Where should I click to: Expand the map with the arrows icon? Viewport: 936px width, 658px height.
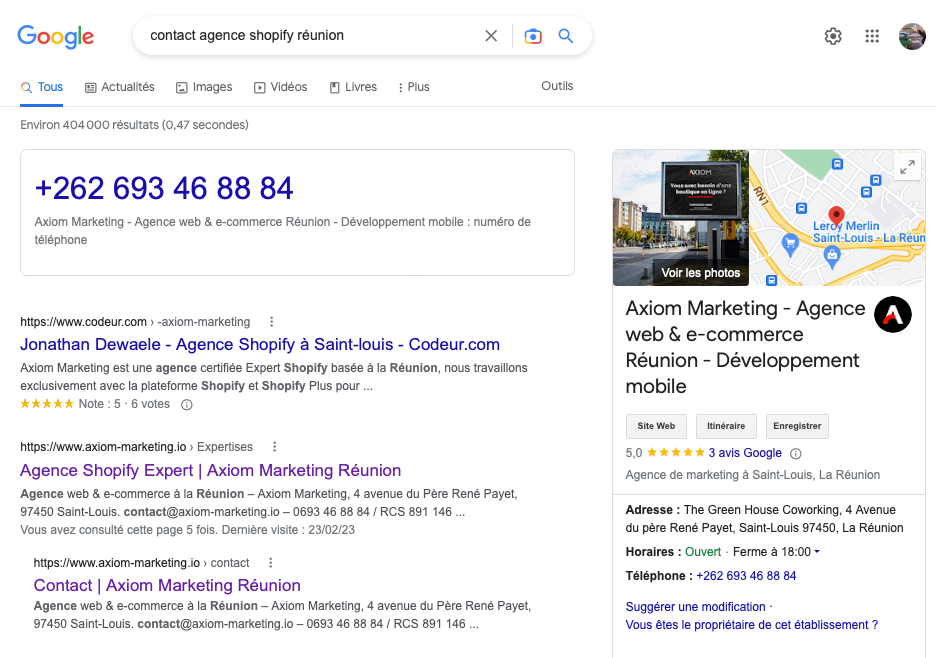click(907, 167)
